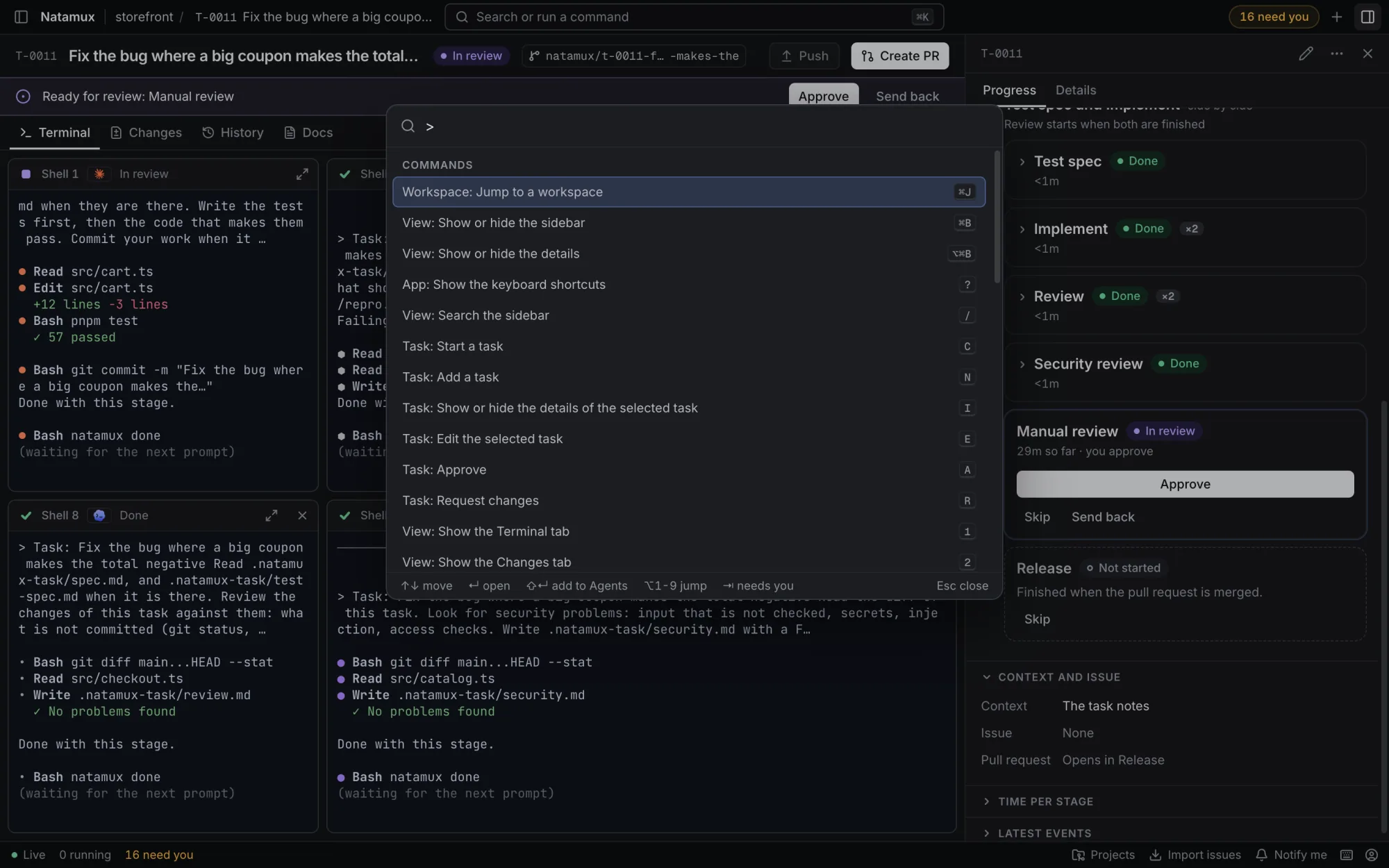Click the Shell 1 agent star icon
This screenshot has height=868, width=1389.
(x=99, y=174)
